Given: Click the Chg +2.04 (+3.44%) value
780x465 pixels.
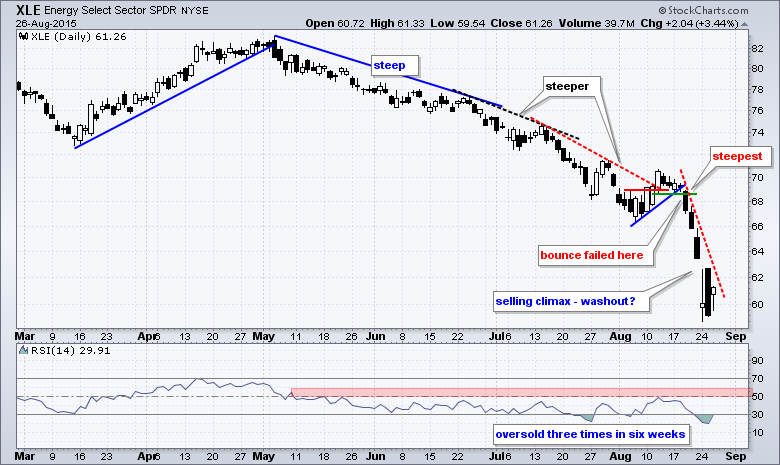Looking at the screenshot, I should [689, 23].
